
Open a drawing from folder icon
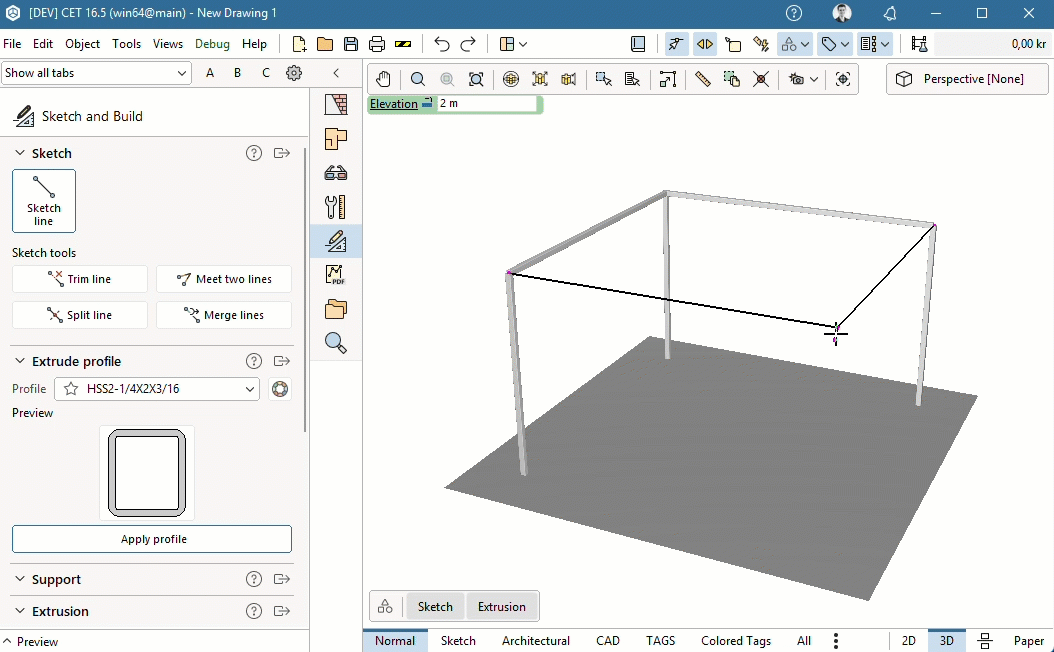coord(325,44)
